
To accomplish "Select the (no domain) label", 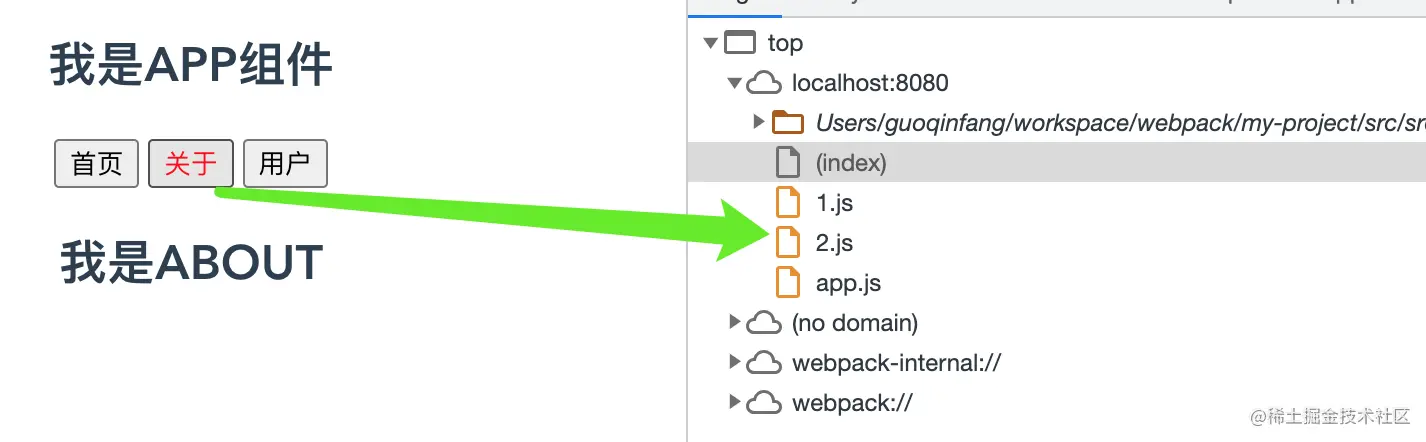I will pyautogui.click(x=855, y=323).
